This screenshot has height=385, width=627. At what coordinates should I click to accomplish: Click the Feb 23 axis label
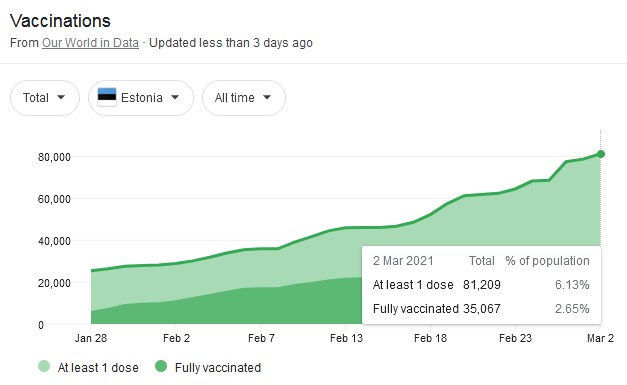click(x=515, y=338)
